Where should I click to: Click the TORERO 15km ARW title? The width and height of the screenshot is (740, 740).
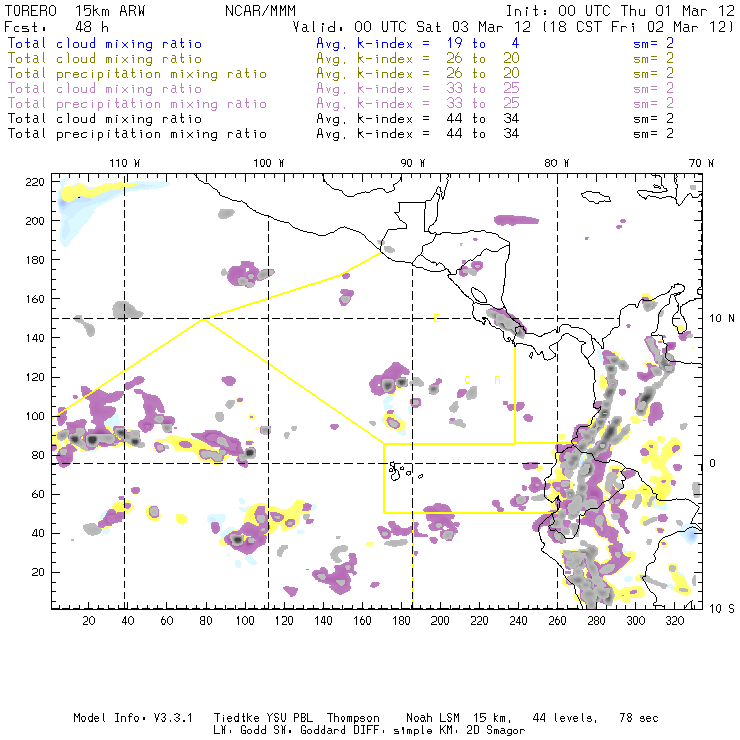coord(58,10)
